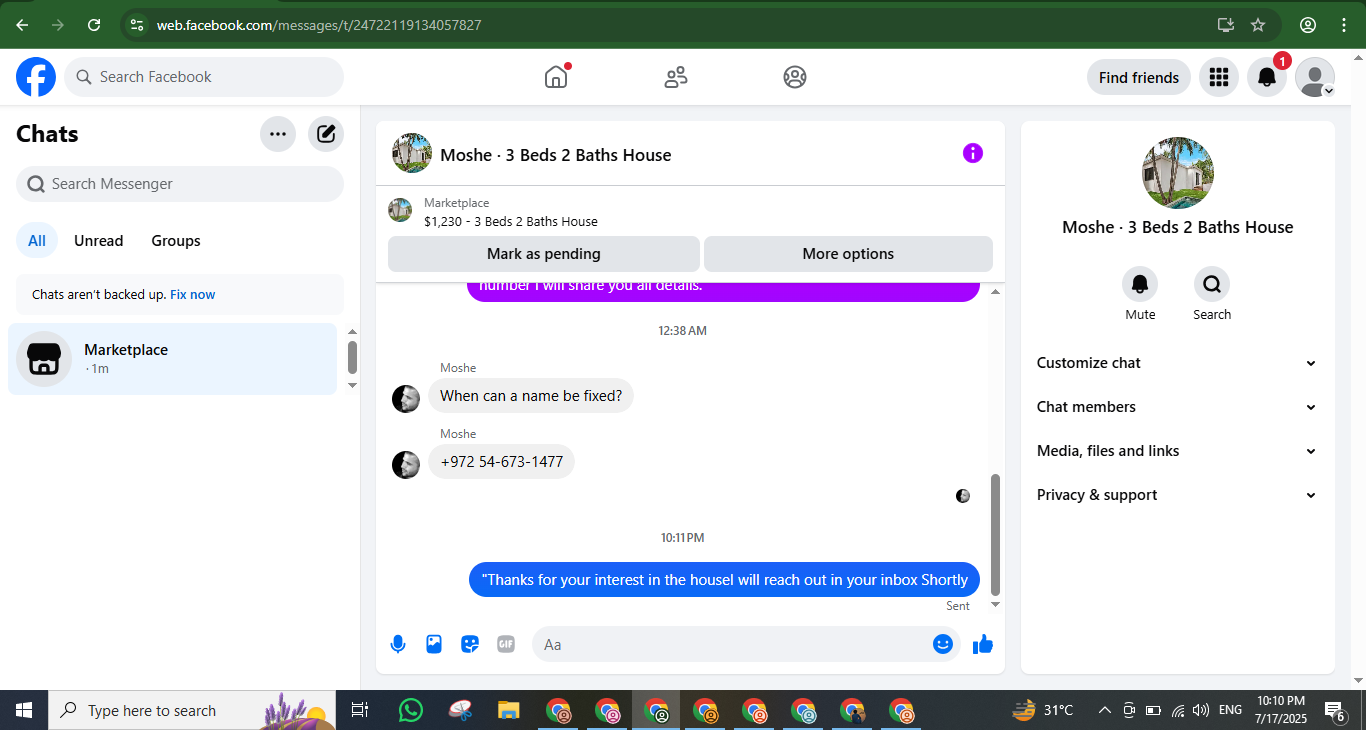Viewport: 1366px width, 730px height.
Task: Open the Facebook Home feed icon
Action: [556, 77]
